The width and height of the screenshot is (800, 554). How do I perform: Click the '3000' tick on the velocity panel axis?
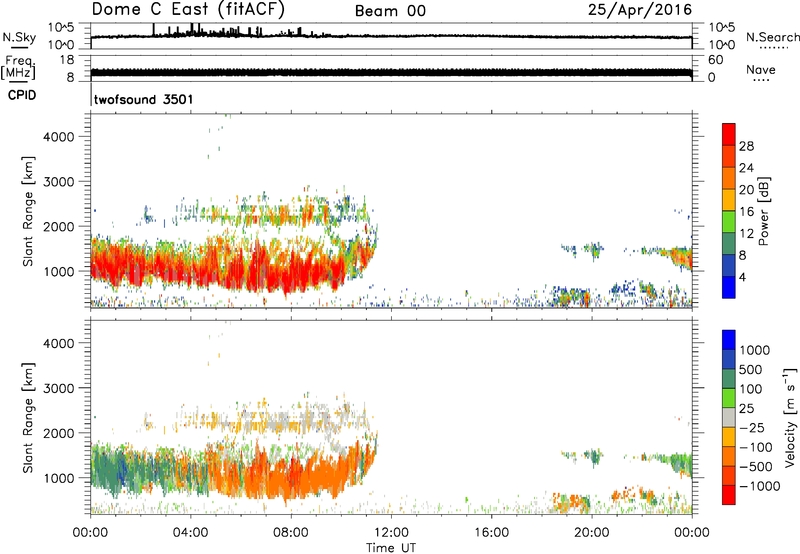click(x=58, y=388)
